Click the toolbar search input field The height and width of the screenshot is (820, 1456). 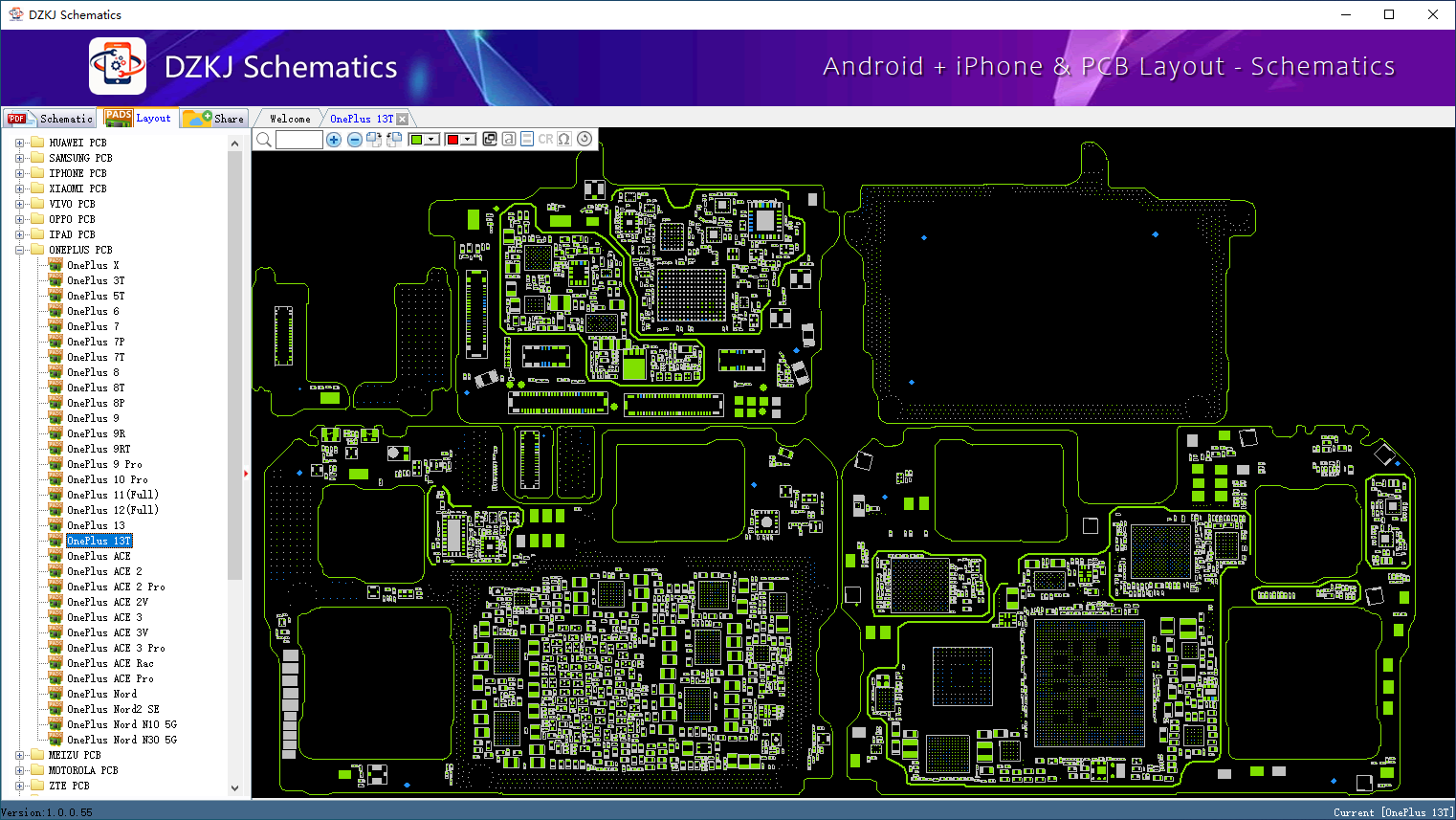pos(299,140)
